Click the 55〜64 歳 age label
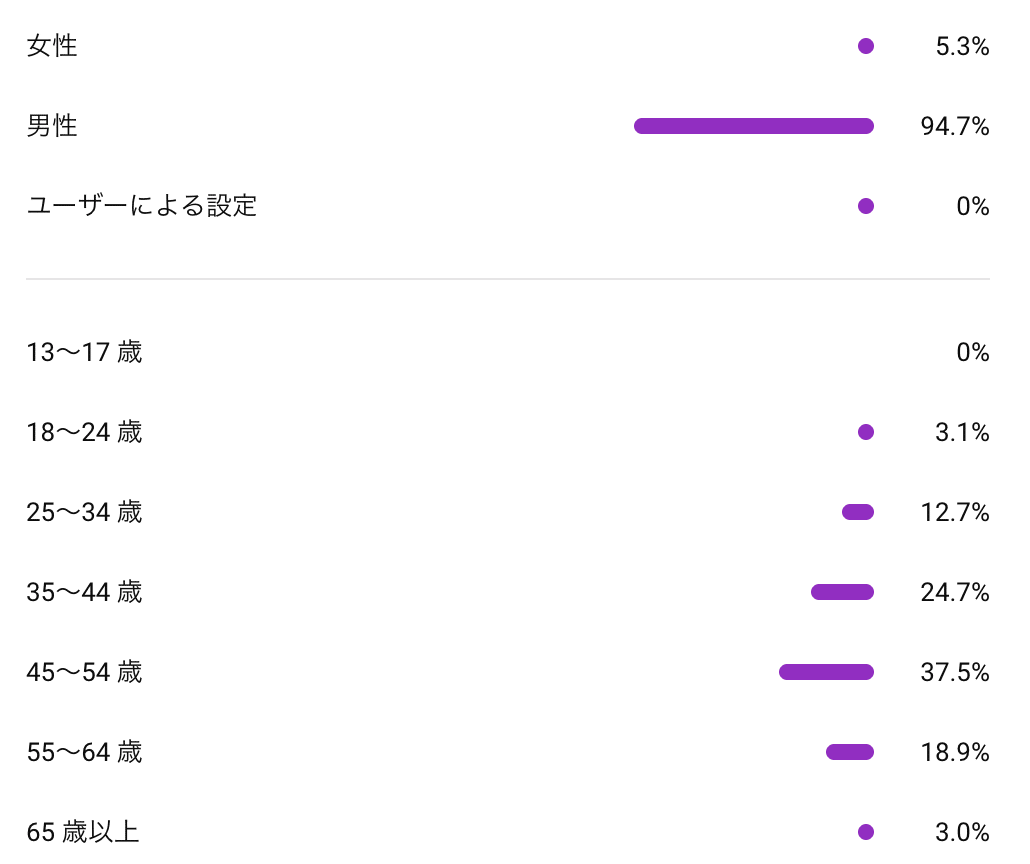The height and width of the screenshot is (864, 1030). pyautogui.click(x=84, y=752)
